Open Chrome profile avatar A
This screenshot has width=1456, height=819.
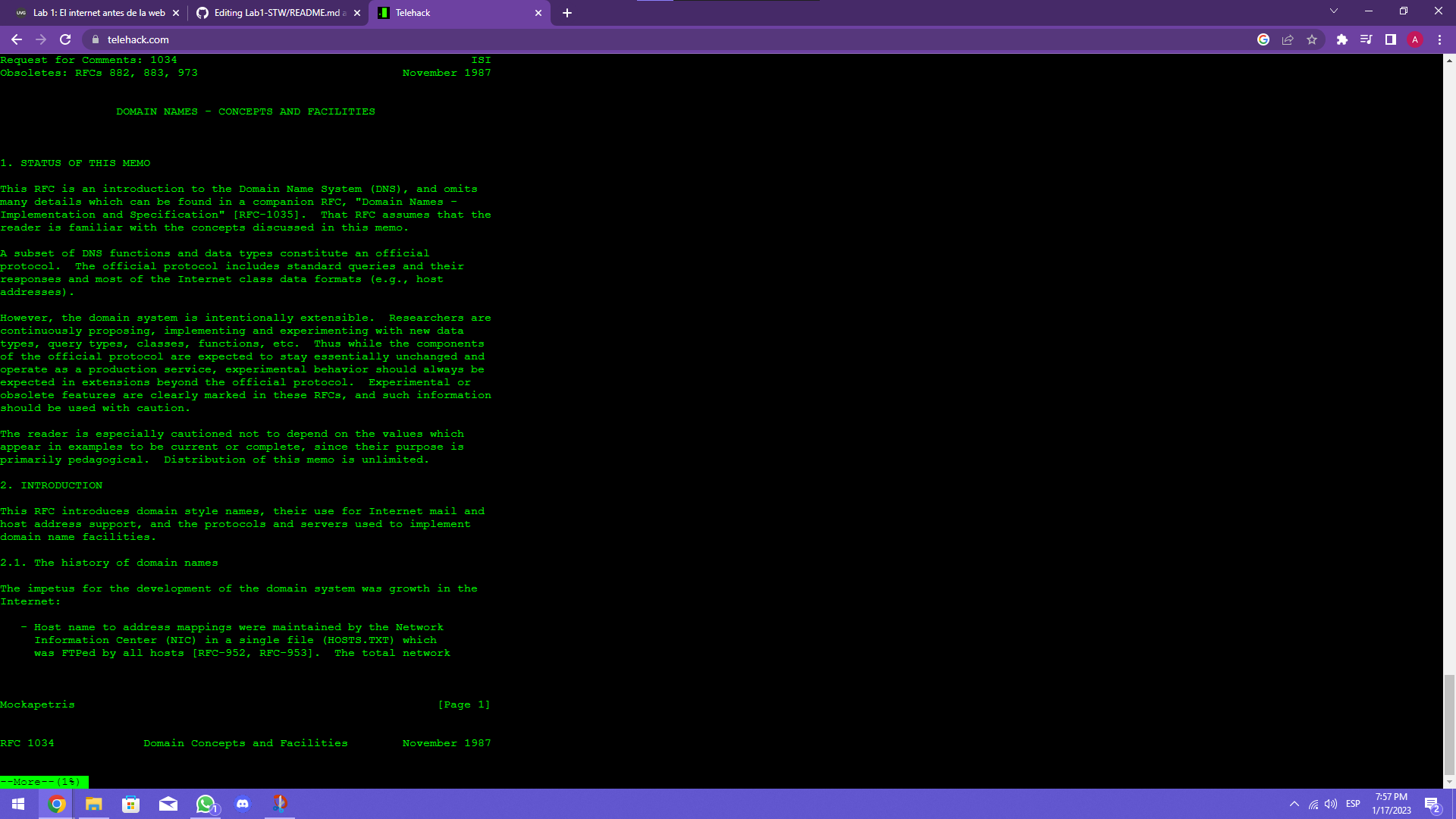point(1414,39)
